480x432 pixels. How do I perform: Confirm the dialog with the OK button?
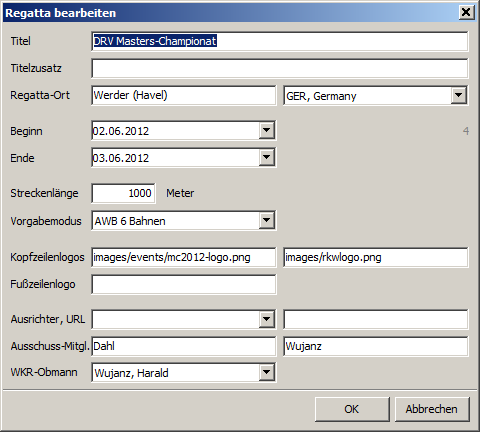352,409
